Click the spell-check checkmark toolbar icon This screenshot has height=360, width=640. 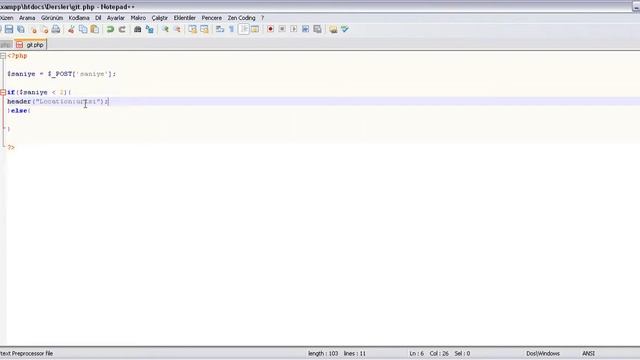tap(345, 29)
